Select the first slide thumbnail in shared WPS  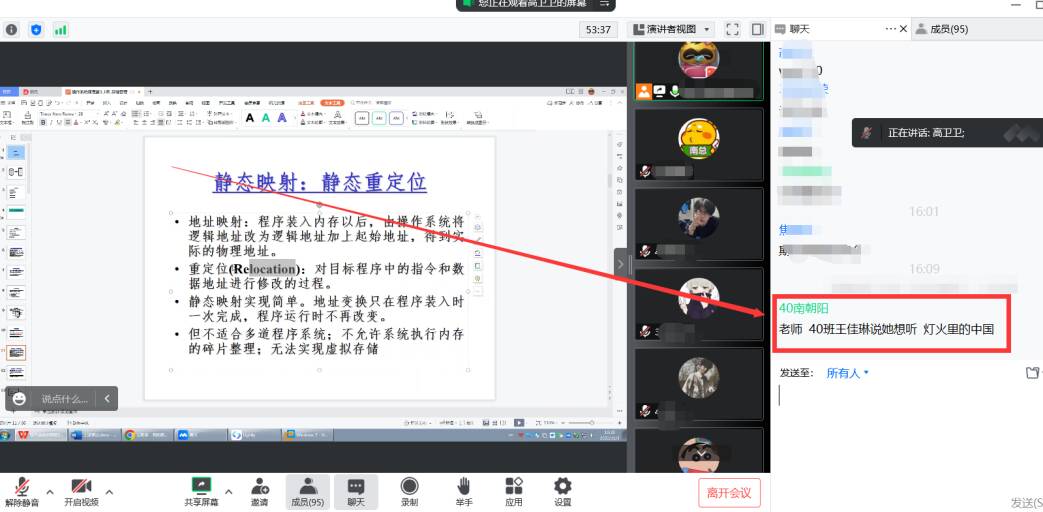17,152
